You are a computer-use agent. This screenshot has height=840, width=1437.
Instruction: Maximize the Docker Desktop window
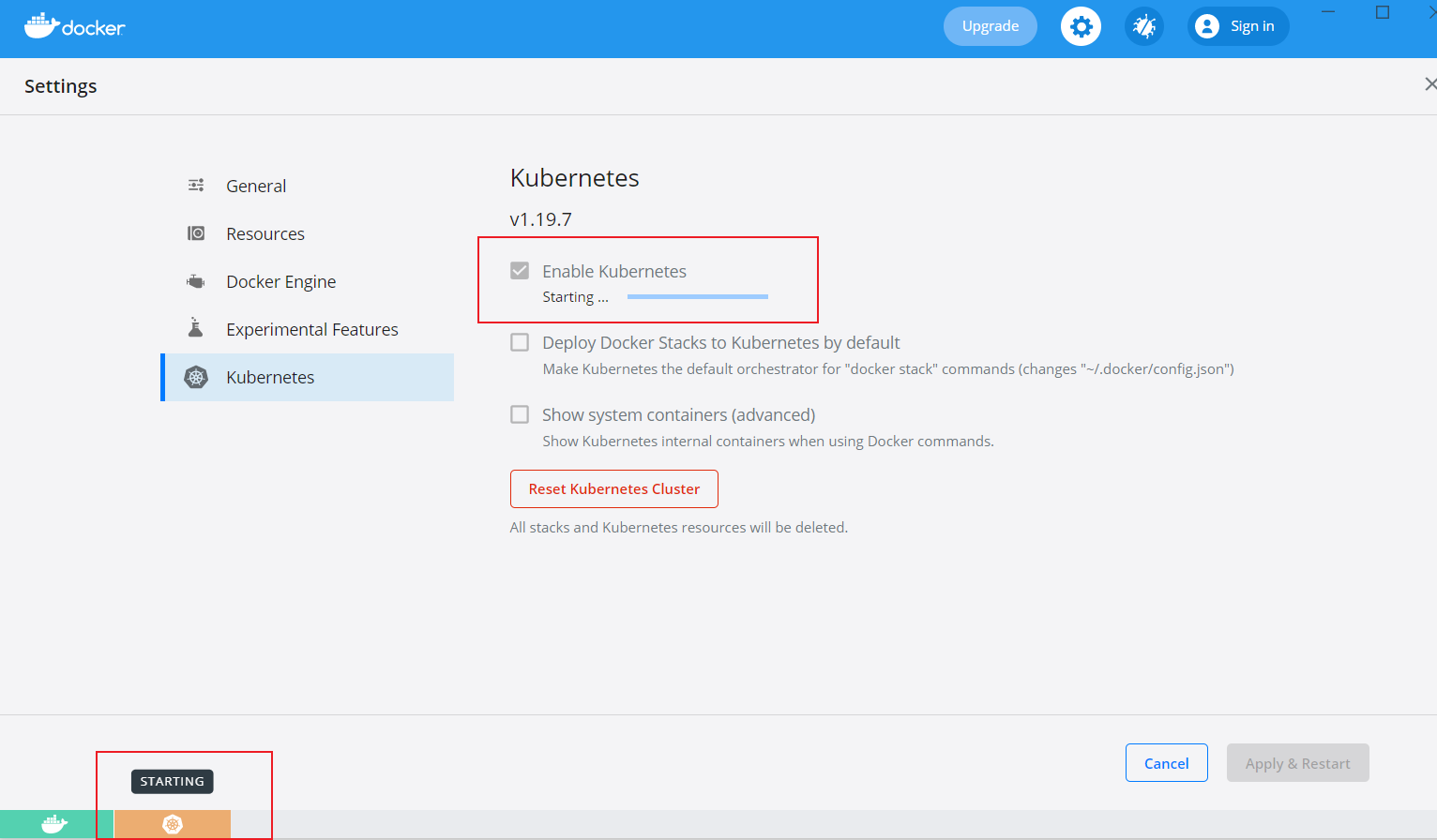(1383, 12)
